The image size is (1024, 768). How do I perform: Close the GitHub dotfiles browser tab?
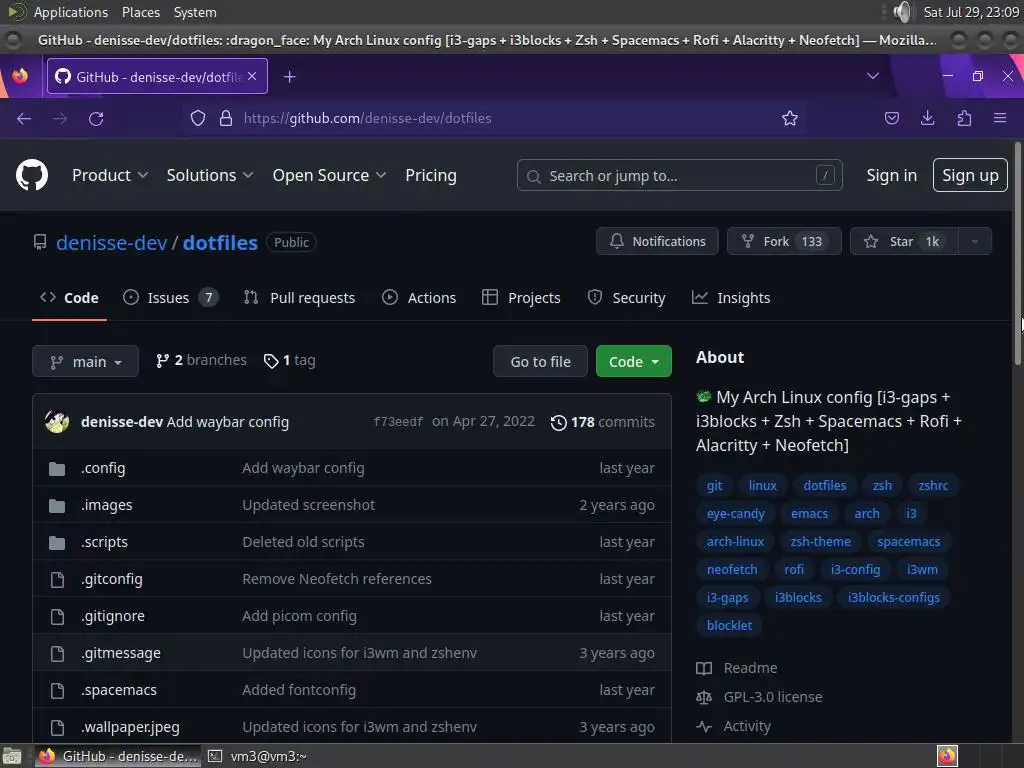[x=252, y=76]
